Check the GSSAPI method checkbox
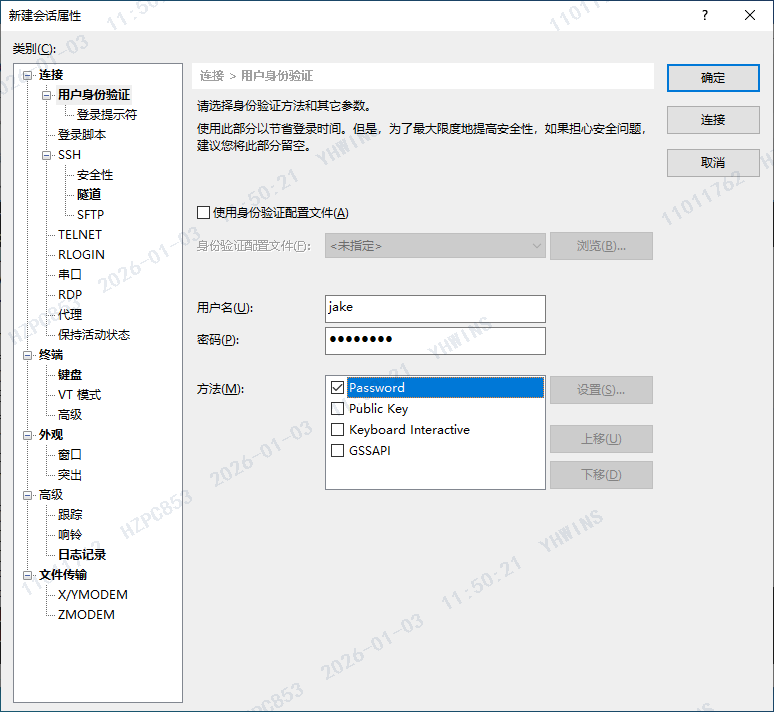 338,450
